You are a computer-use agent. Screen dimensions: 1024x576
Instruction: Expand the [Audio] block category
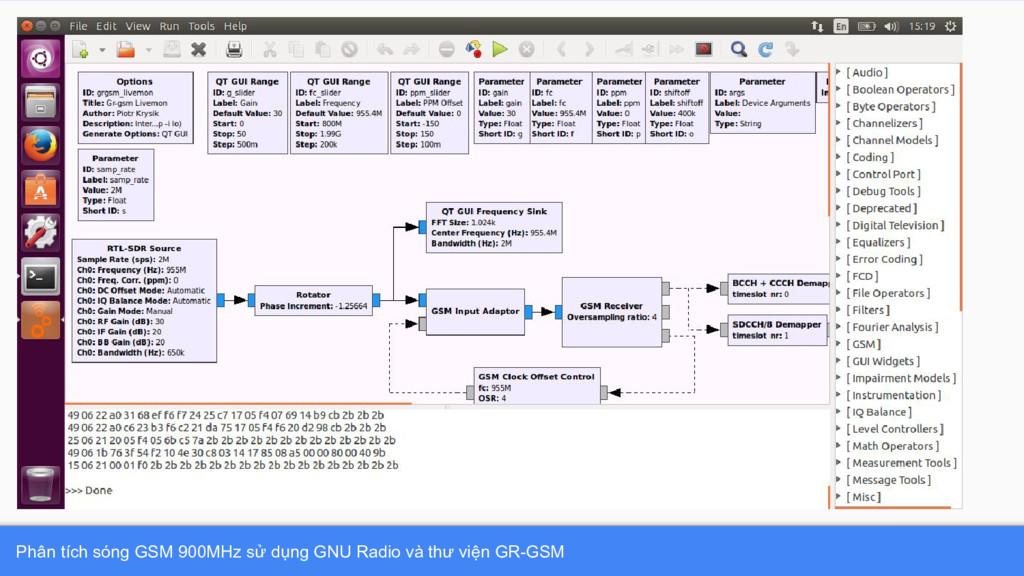point(839,72)
